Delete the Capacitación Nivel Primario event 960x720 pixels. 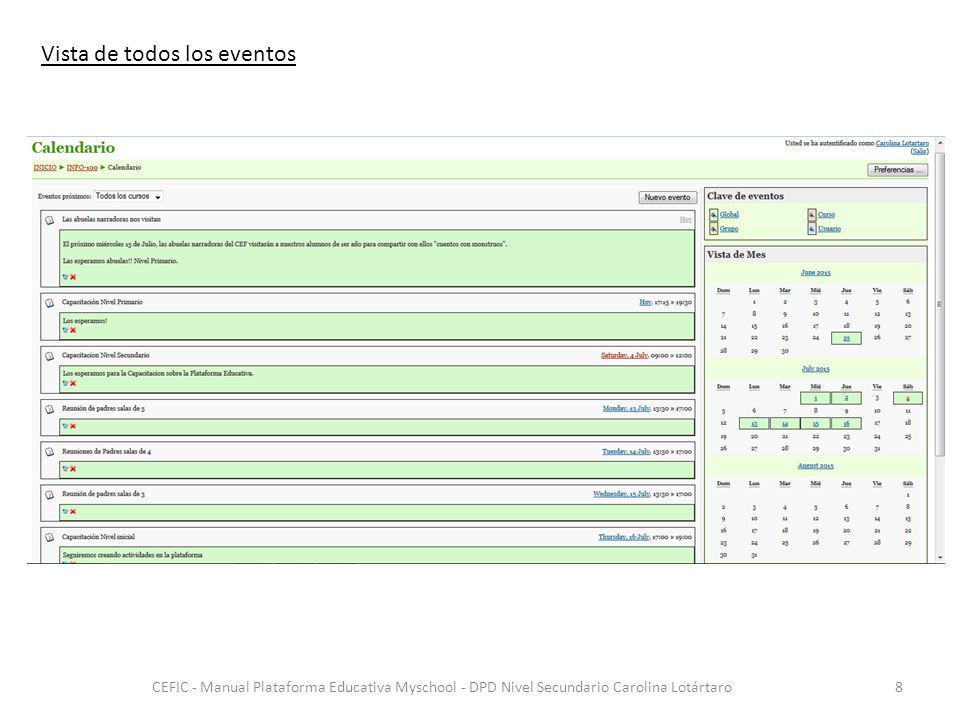tap(73, 330)
